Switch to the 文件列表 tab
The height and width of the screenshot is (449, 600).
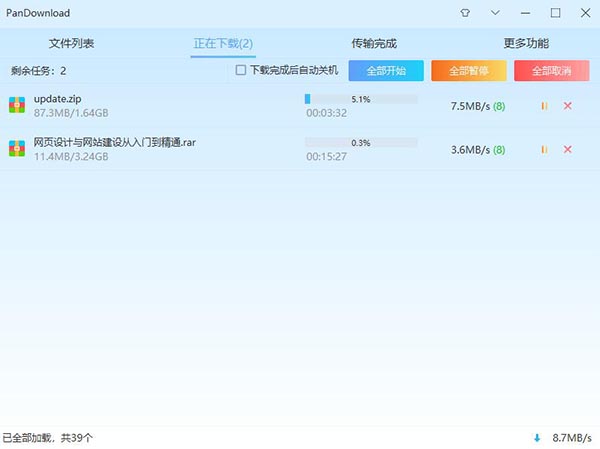click(72, 43)
